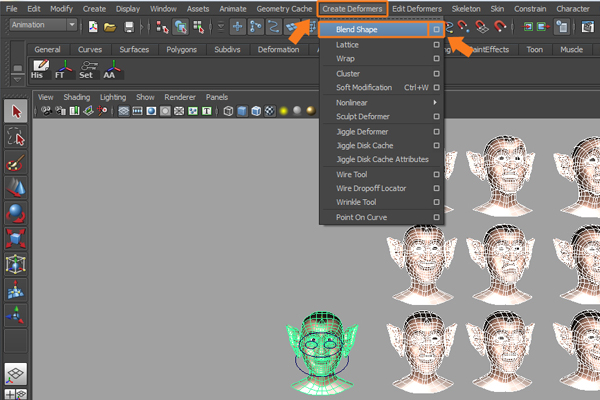Toggle the viewport grid icon
Viewport: 600px width, 400px height.
tap(124, 111)
